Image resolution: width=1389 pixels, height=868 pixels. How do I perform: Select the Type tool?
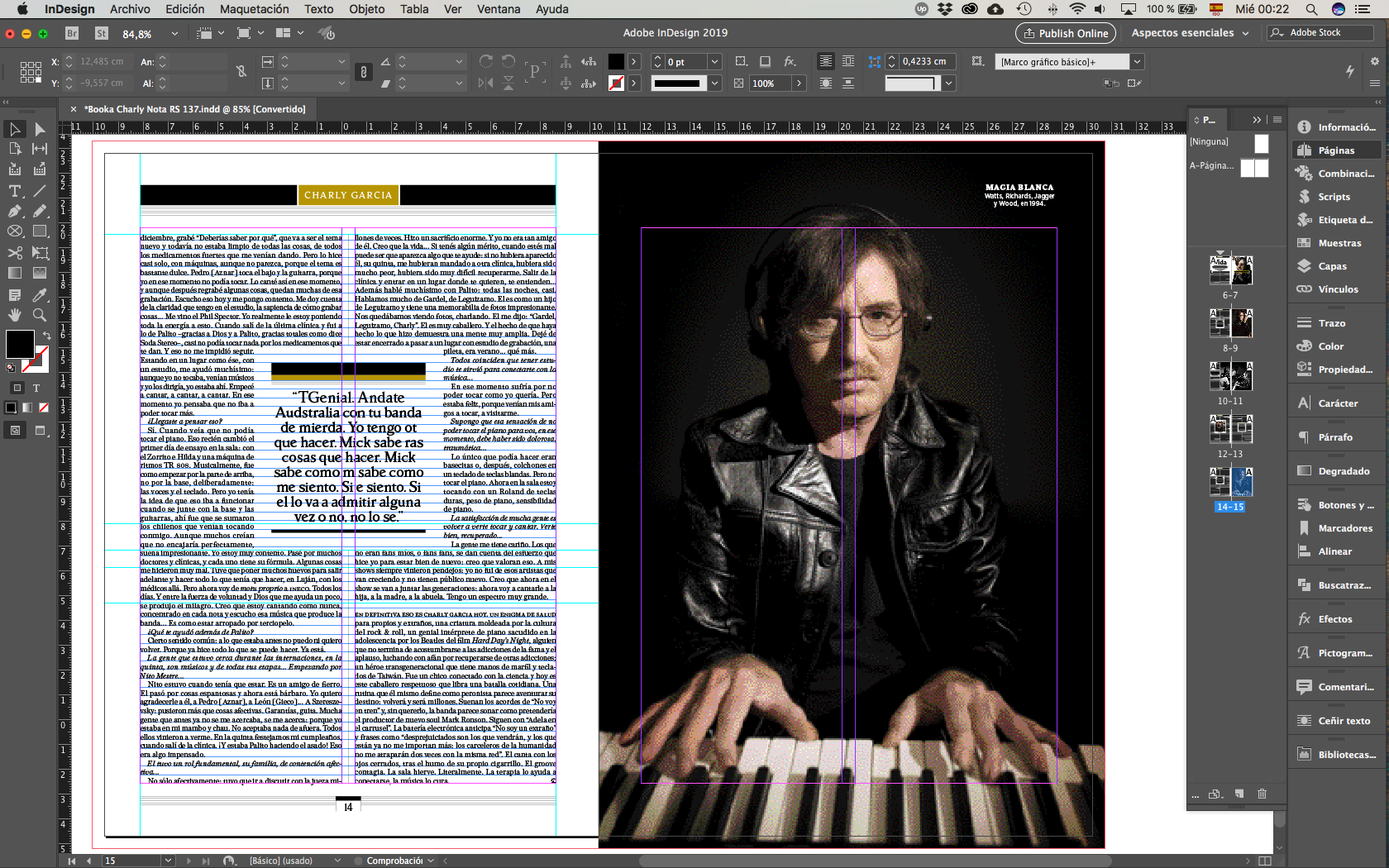tap(15, 190)
